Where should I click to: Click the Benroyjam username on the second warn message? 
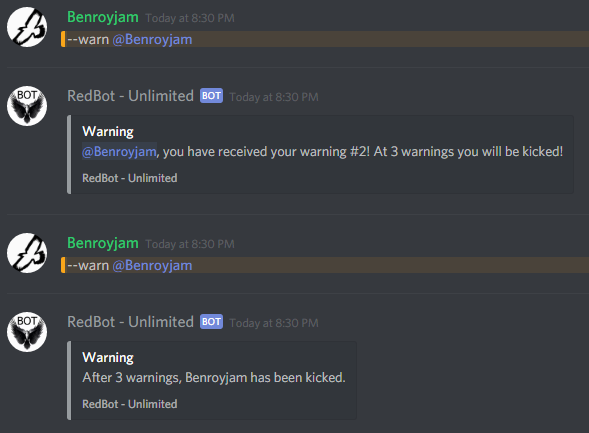click(x=103, y=243)
